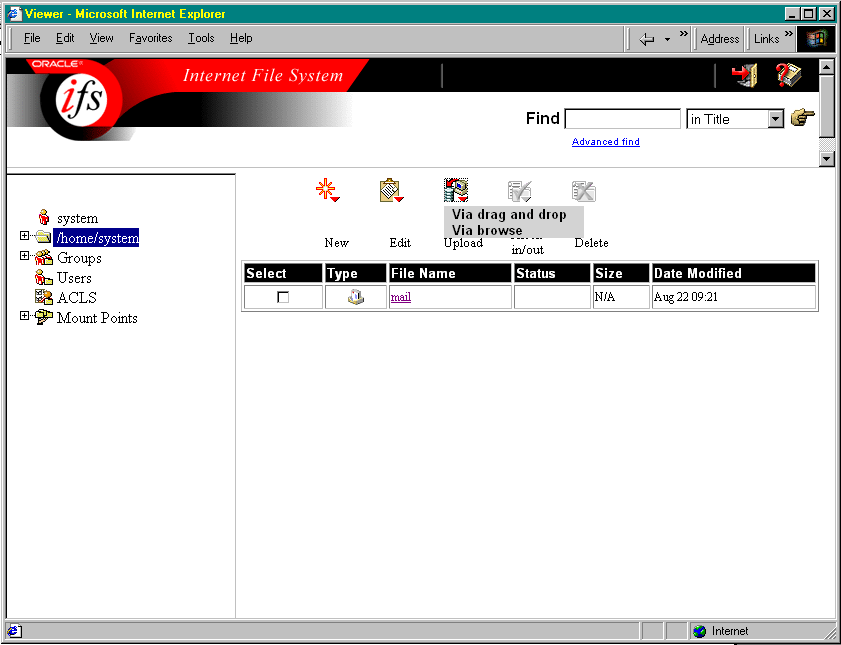Open the Favorites menu

coord(151,38)
